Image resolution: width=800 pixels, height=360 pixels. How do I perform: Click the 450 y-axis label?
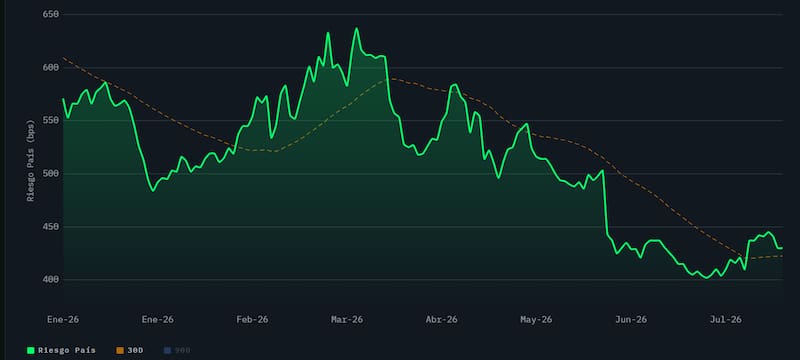pos(51,226)
